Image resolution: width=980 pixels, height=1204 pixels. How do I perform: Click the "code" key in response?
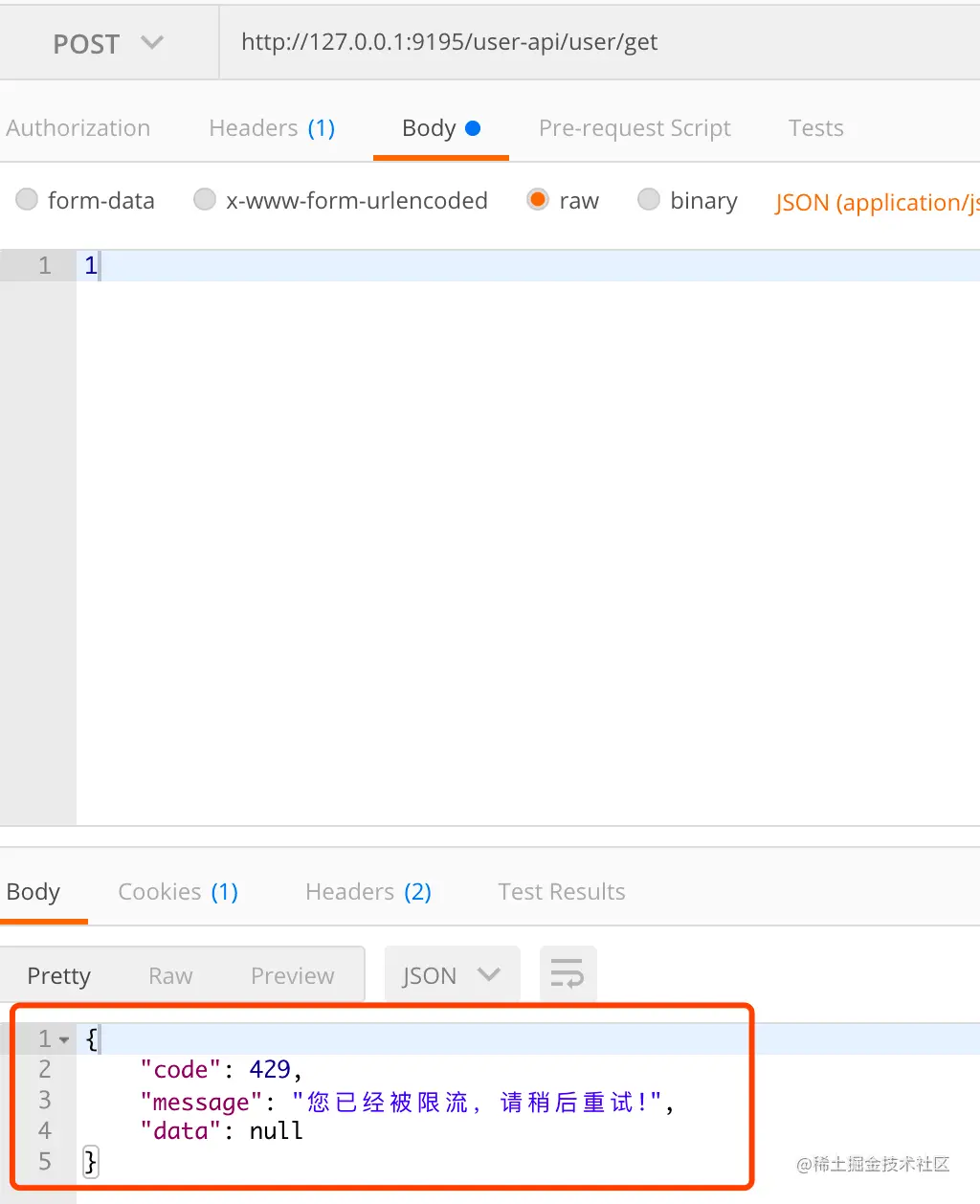click(181, 1069)
